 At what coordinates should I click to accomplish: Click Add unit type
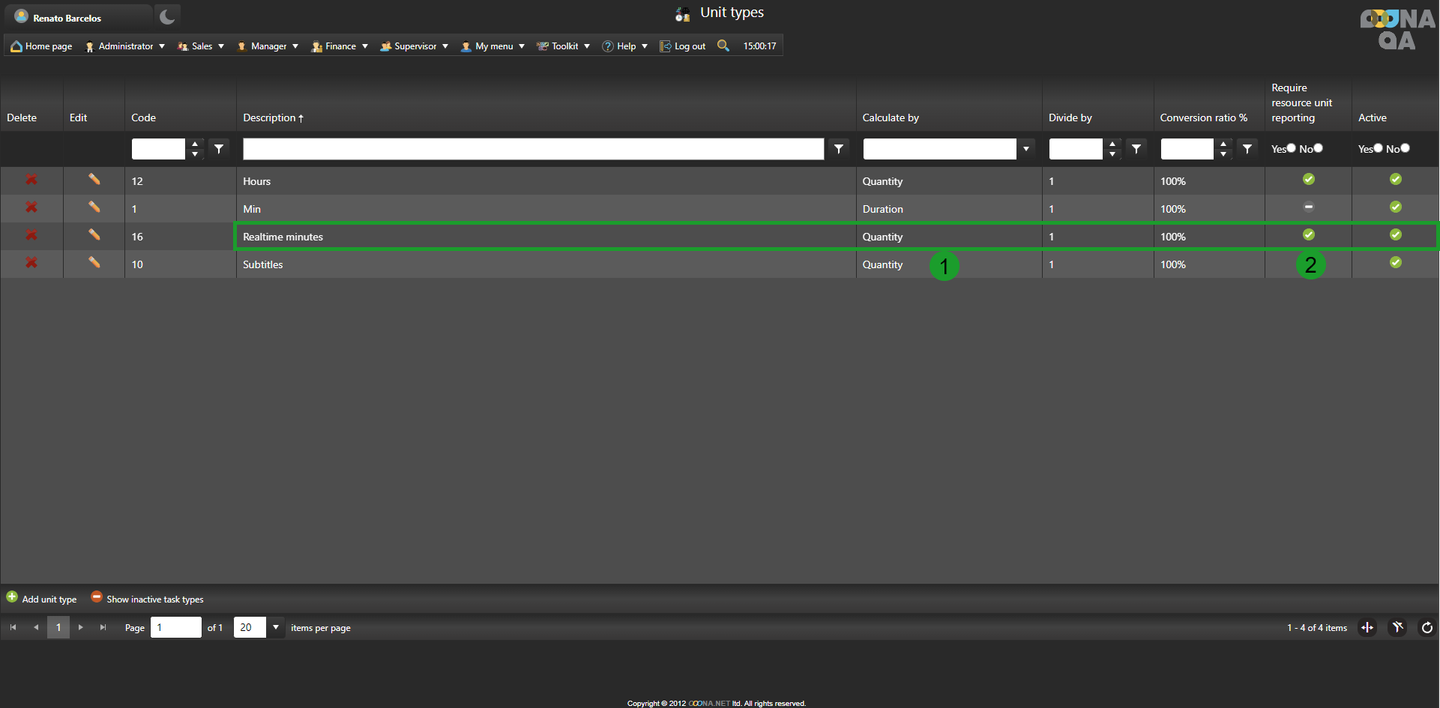tap(42, 599)
